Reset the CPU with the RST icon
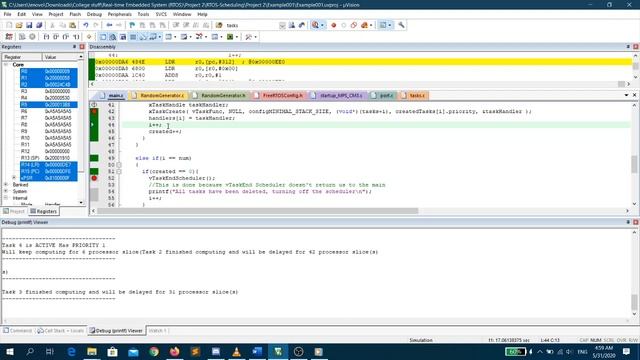Screen dimensions: 640x360 coord(9,37)
